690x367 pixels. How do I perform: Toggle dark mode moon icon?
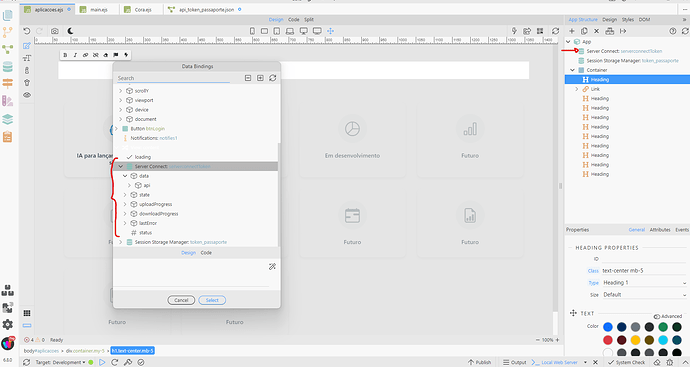[70, 31]
